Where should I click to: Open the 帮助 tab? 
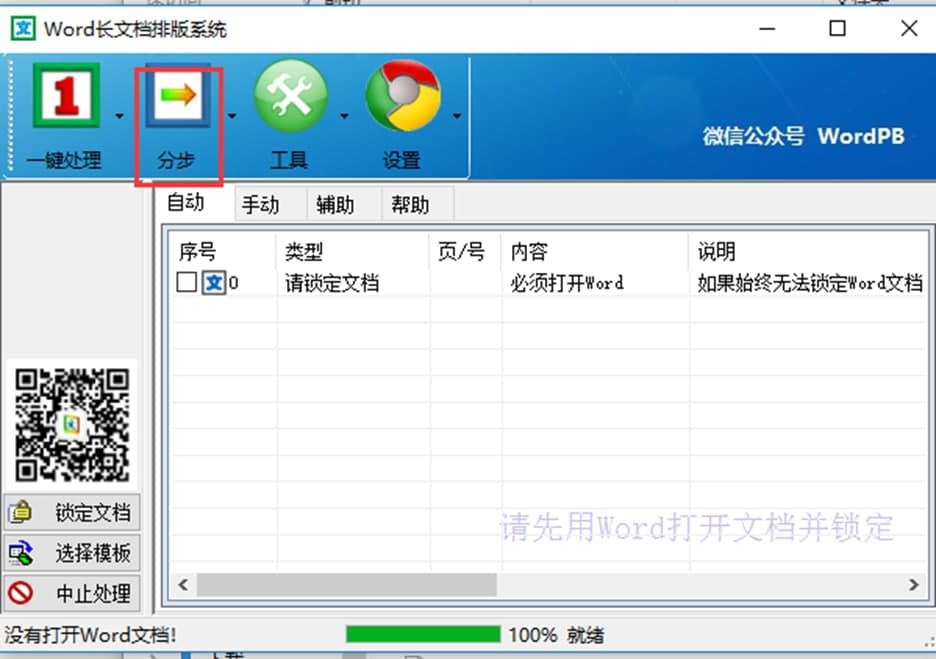coord(410,205)
